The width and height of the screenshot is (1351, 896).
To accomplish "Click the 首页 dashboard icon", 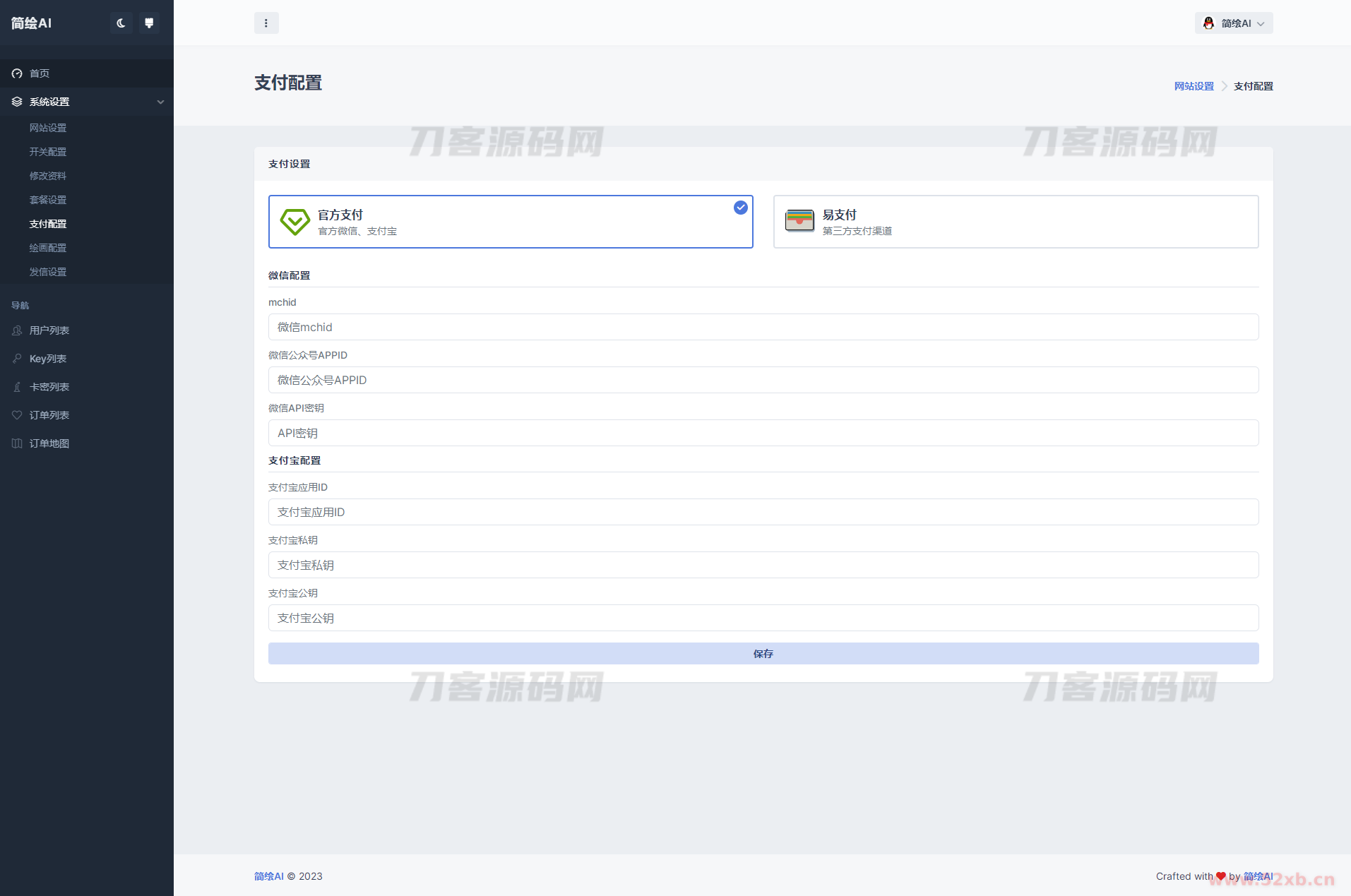I will tap(17, 73).
